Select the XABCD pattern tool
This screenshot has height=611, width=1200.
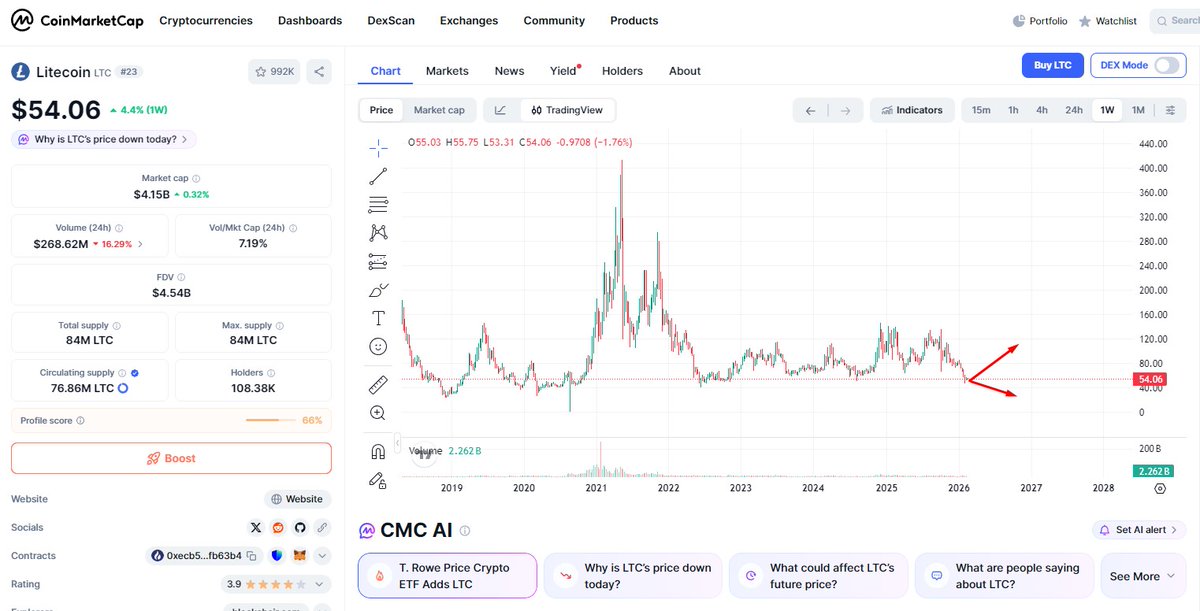tap(378, 233)
